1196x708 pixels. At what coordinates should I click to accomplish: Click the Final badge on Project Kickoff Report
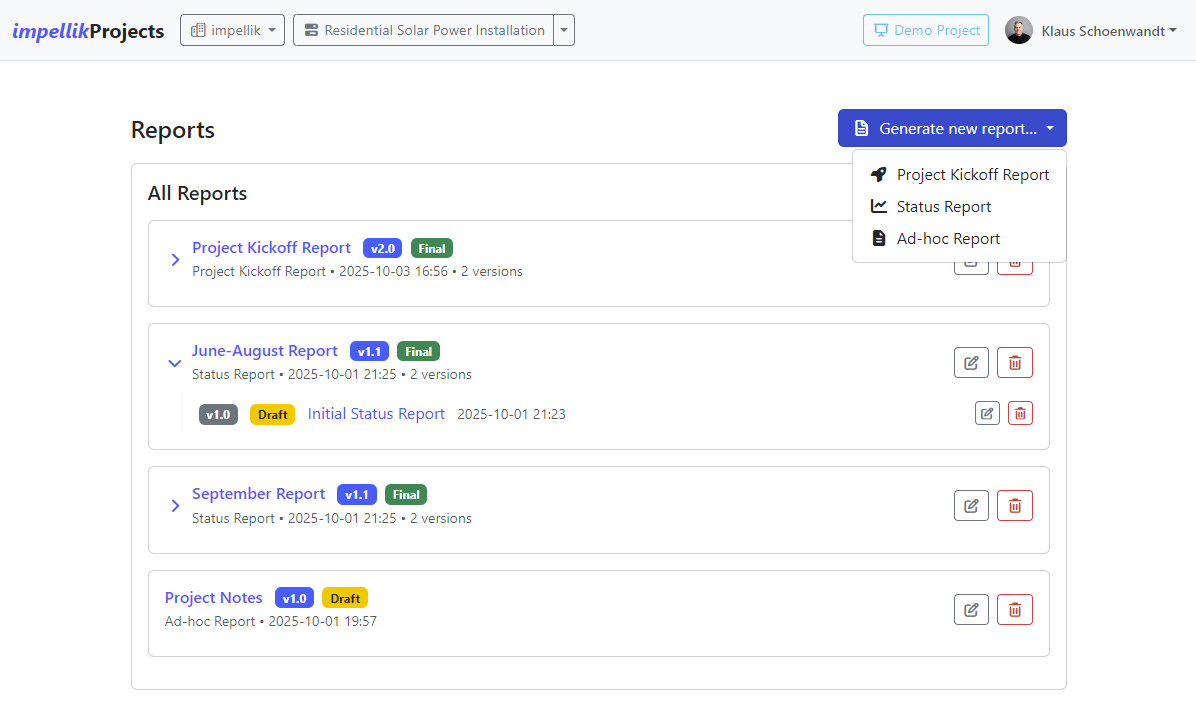pos(432,249)
